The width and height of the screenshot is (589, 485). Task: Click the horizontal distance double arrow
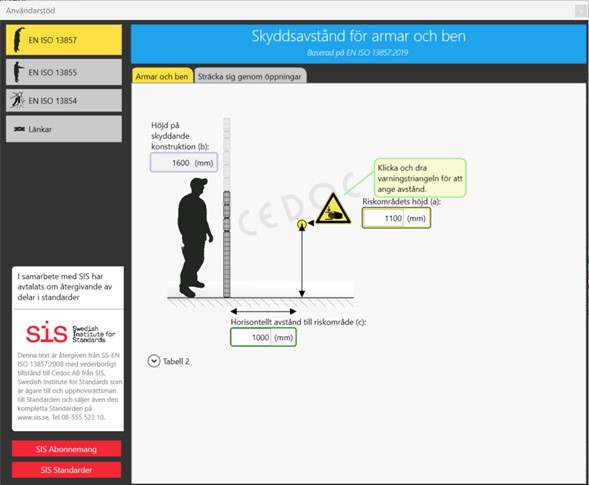pyautogui.click(x=263, y=311)
